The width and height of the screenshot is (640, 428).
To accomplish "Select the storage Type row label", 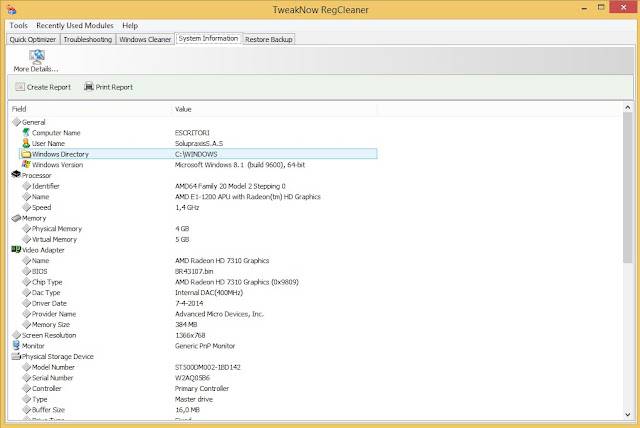I will (x=40, y=399).
